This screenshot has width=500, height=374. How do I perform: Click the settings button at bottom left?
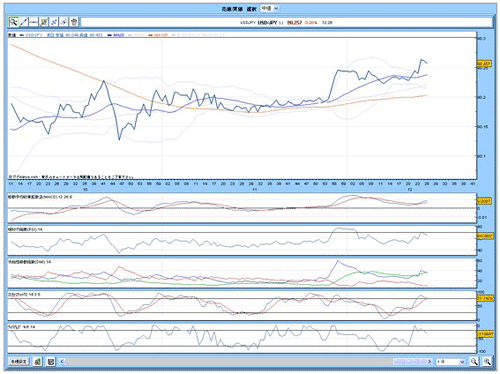(19, 361)
